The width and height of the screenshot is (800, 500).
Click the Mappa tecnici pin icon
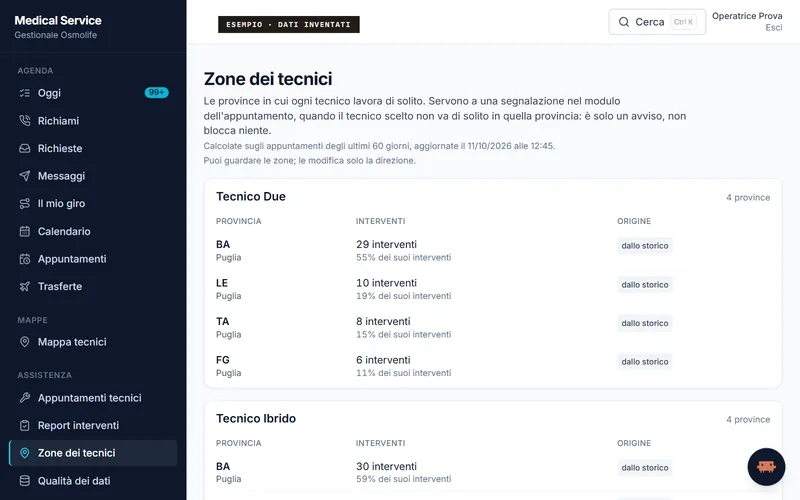click(24, 342)
